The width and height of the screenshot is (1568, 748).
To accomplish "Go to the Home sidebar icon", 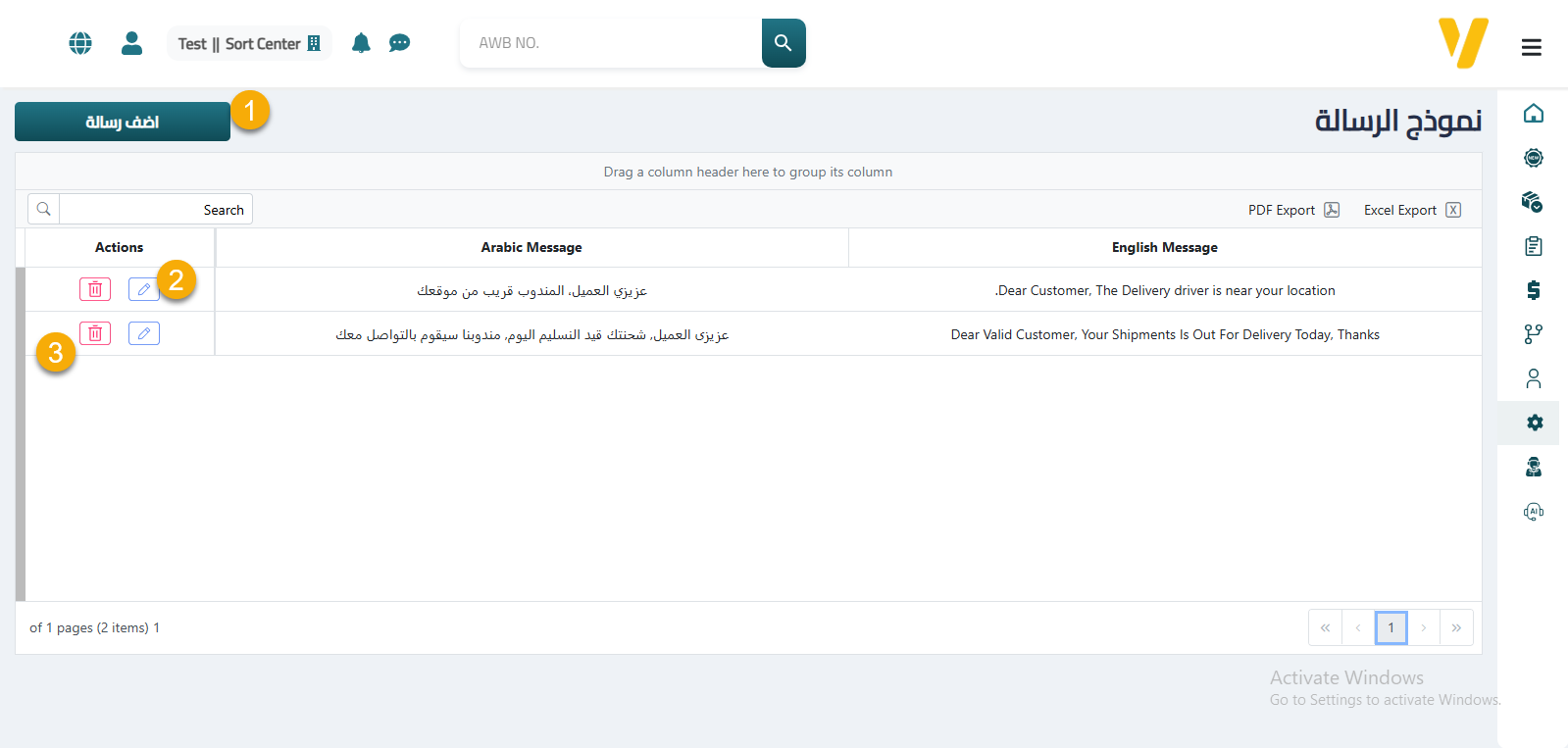I will tap(1534, 113).
